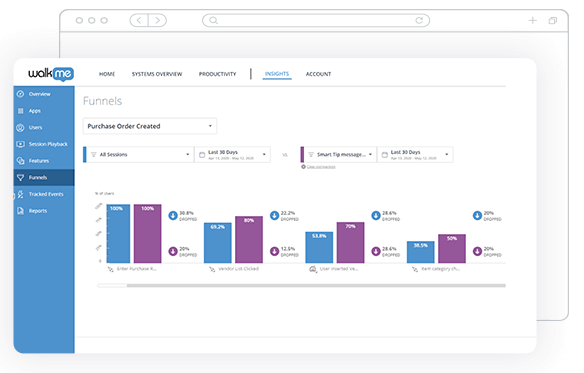Click the blue 30.8% dropped arrow icon
The height and width of the screenshot is (373, 584).
173,215
